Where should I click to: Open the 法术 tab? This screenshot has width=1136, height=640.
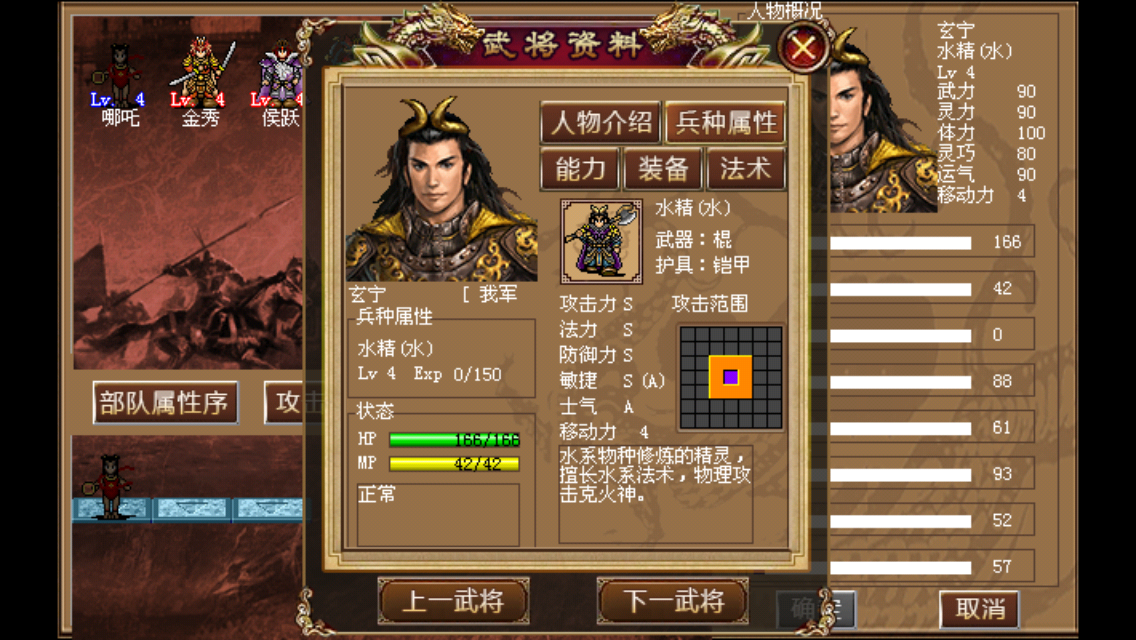pos(746,169)
